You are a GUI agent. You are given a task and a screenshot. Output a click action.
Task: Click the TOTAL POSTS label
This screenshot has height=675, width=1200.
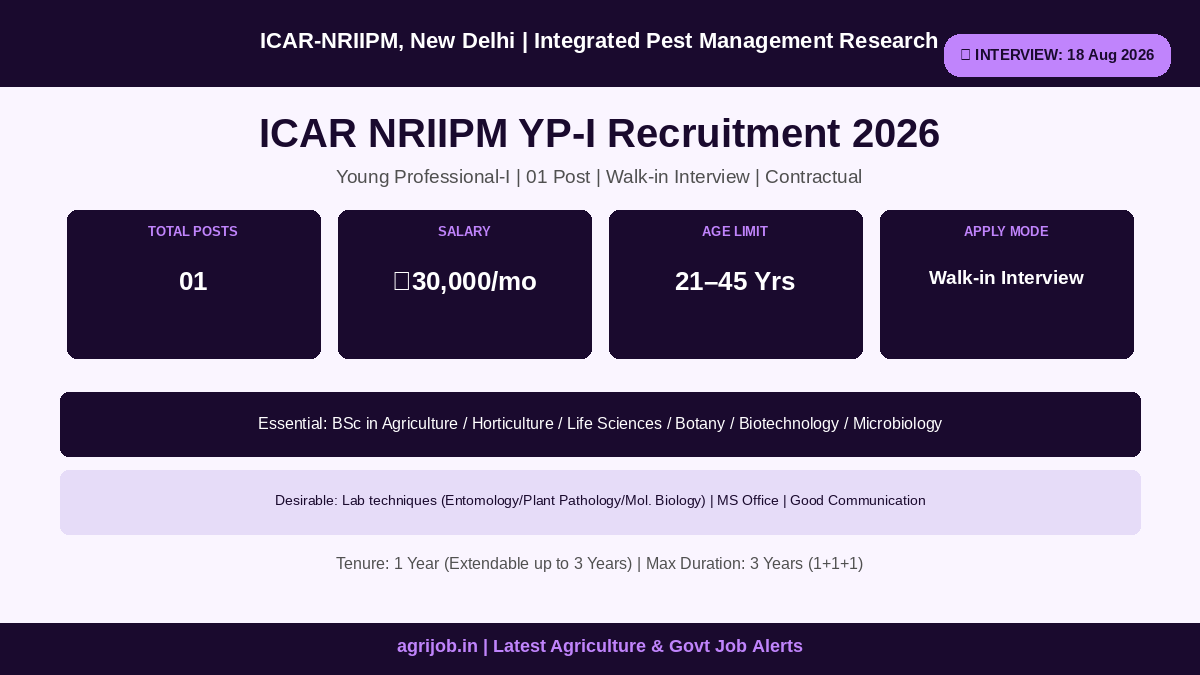[193, 231]
